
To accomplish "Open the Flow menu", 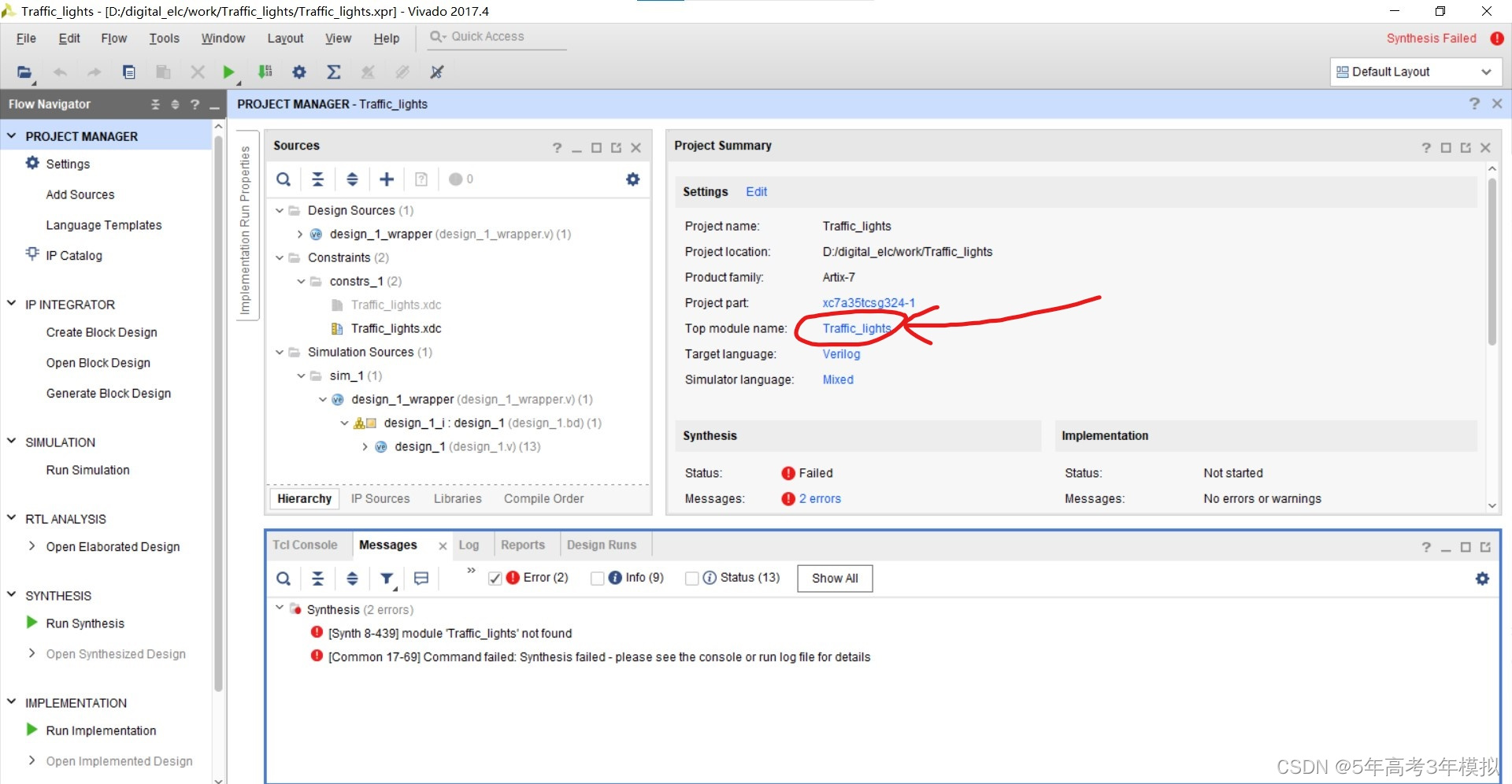I will 114,39.
